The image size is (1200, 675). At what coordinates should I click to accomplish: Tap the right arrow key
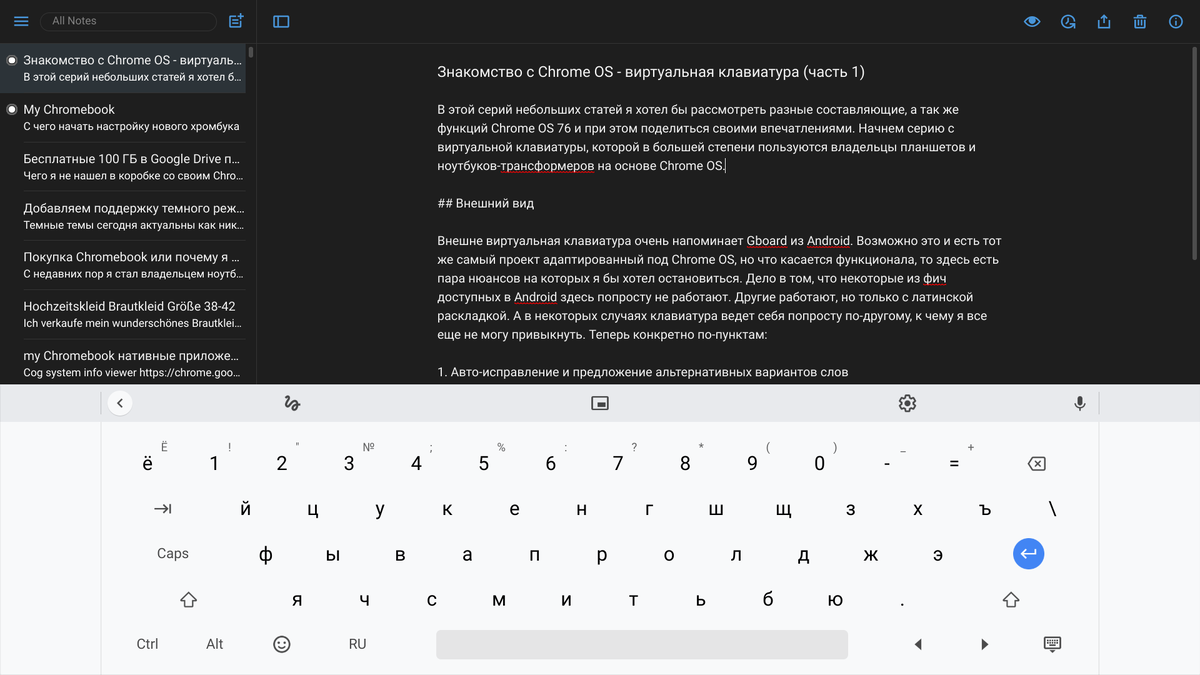coord(985,644)
